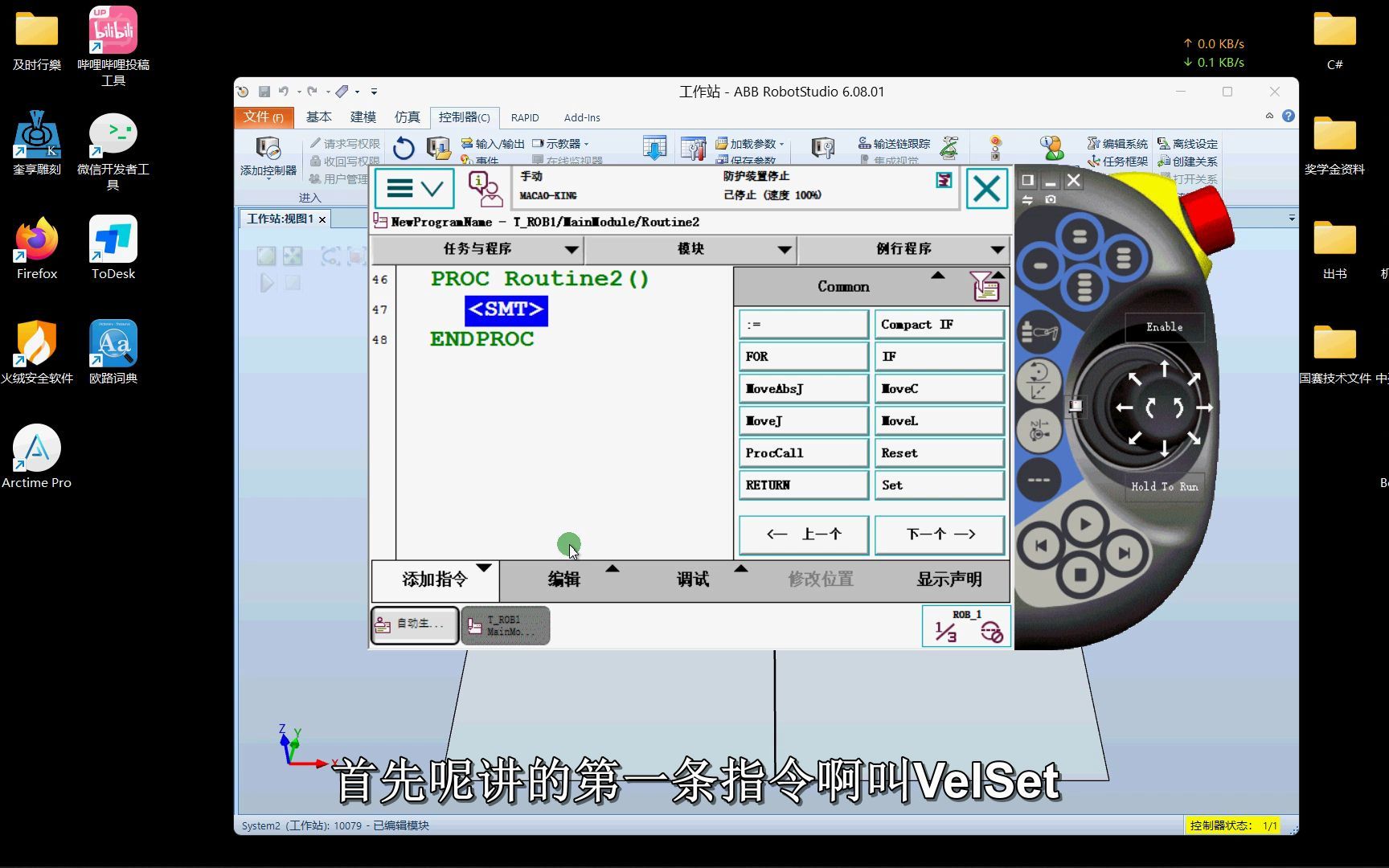The height and width of the screenshot is (868, 1389).
Task: Click the joystick left arrow
Action: 1124,408
